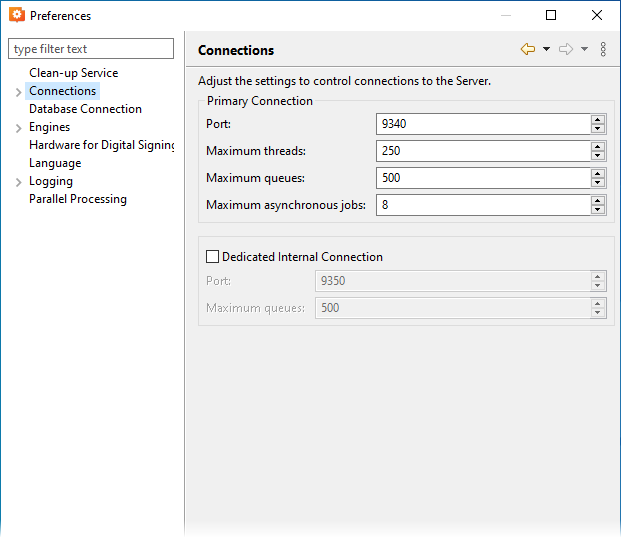The height and width of the screenshot is (538, 621).
Task: Open the forward history dropdown arrow
Action: (x=584, y=49)
